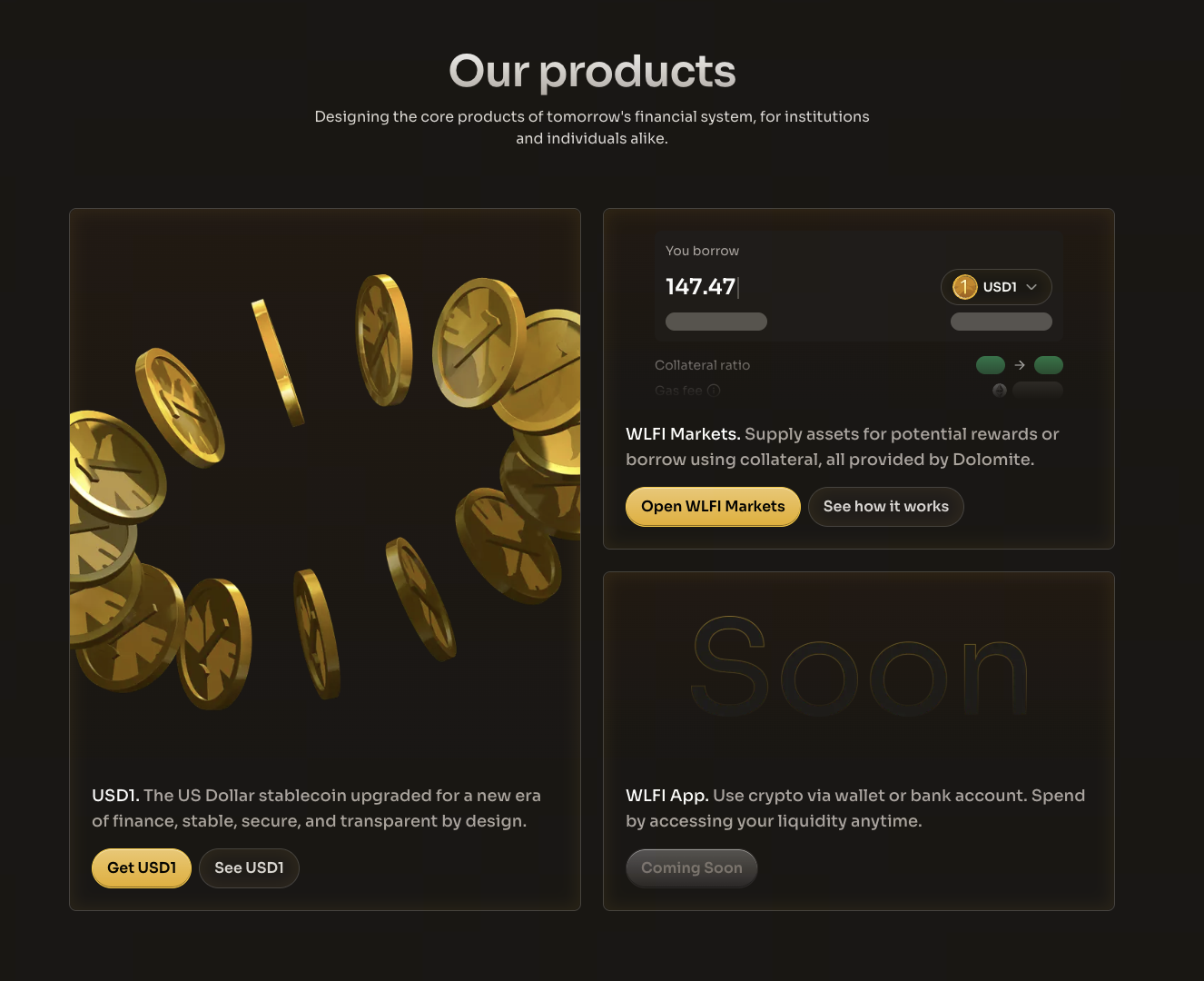Click the Our products heading
The image size is (1204, 981).
[x=592, y=71]
